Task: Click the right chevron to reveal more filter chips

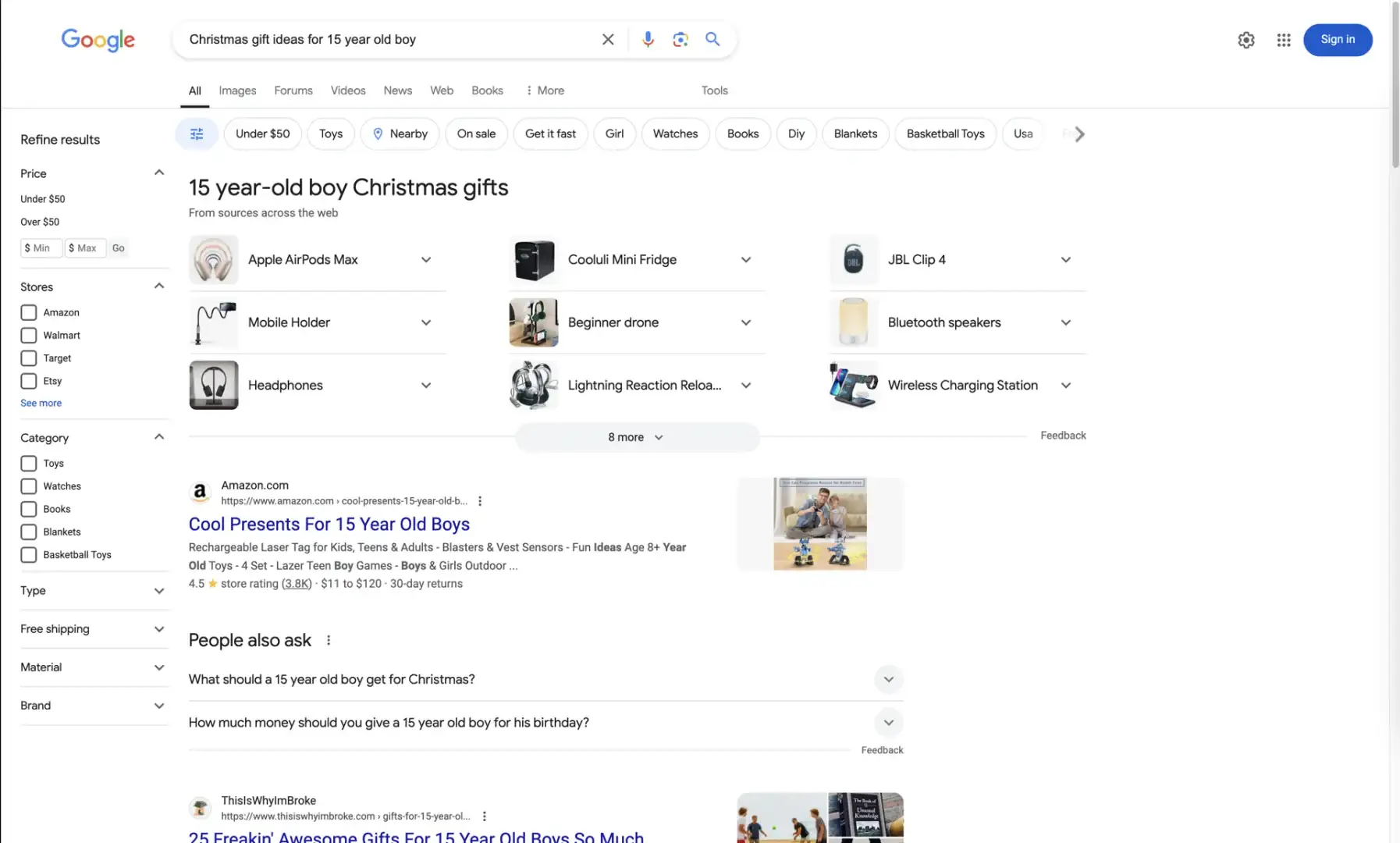Action: coord(1078,133)
